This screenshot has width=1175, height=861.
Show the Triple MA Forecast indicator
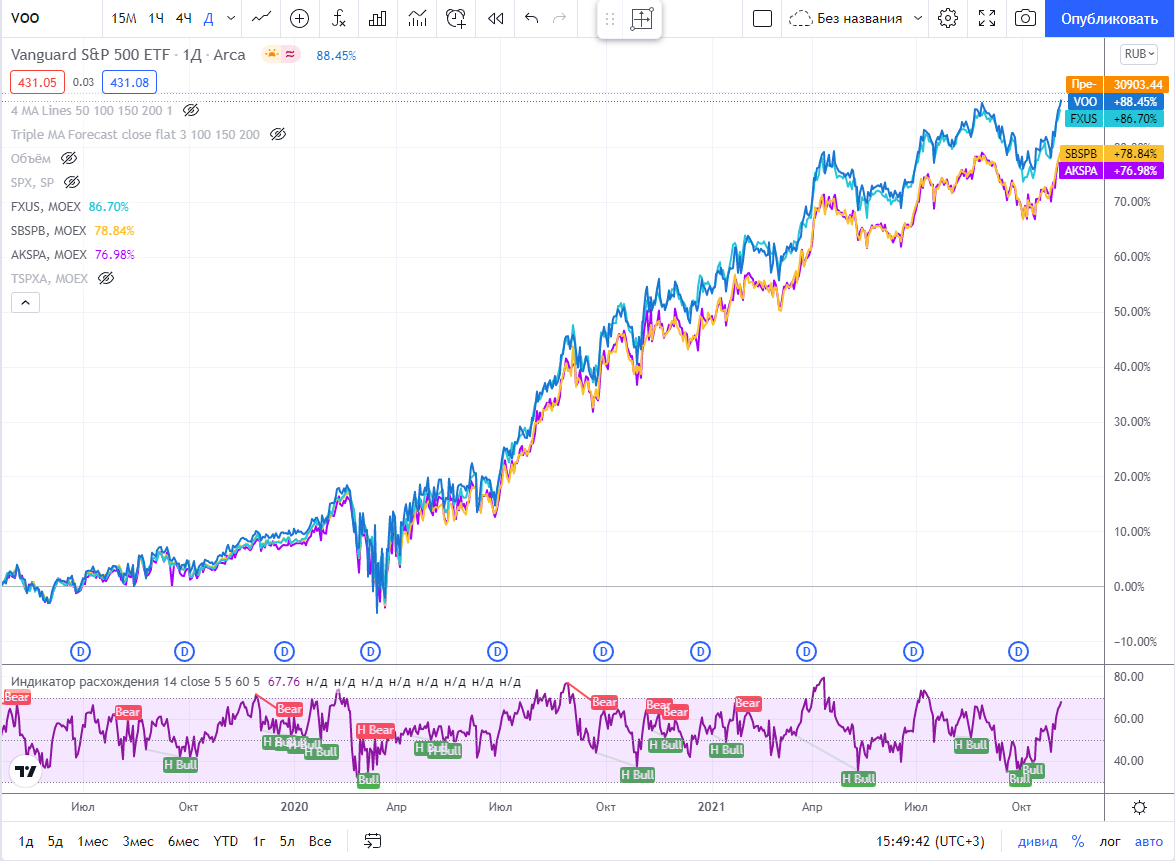click(278, 134)
